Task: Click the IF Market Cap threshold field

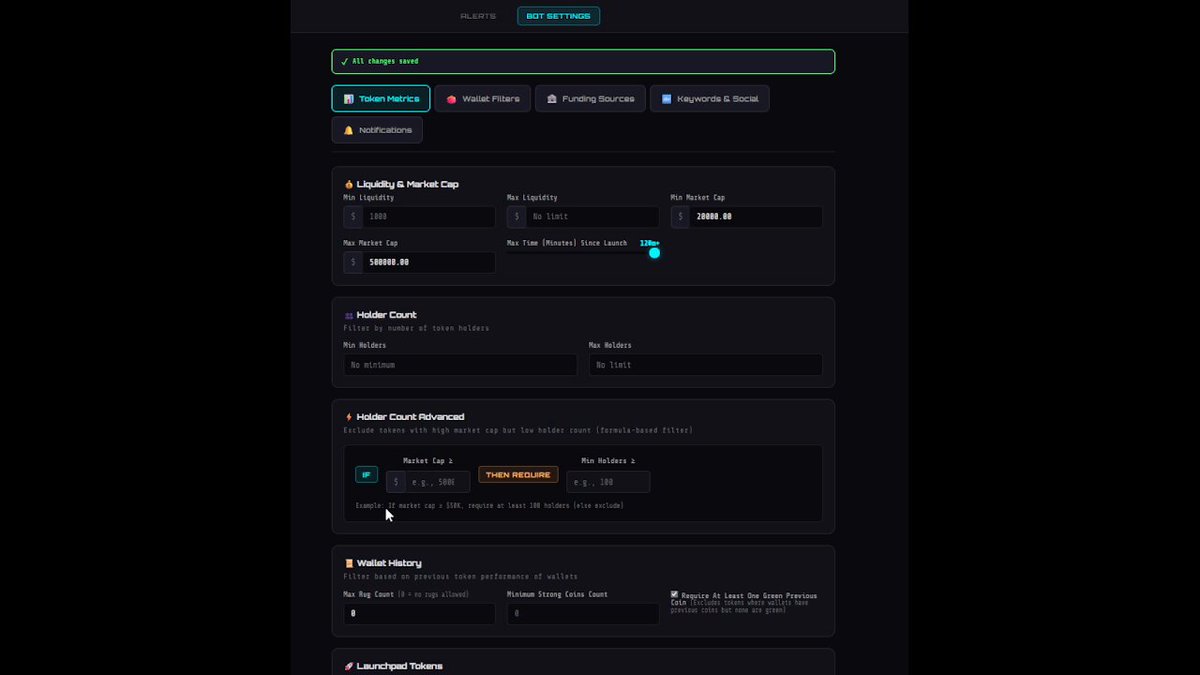Action: 437,482
